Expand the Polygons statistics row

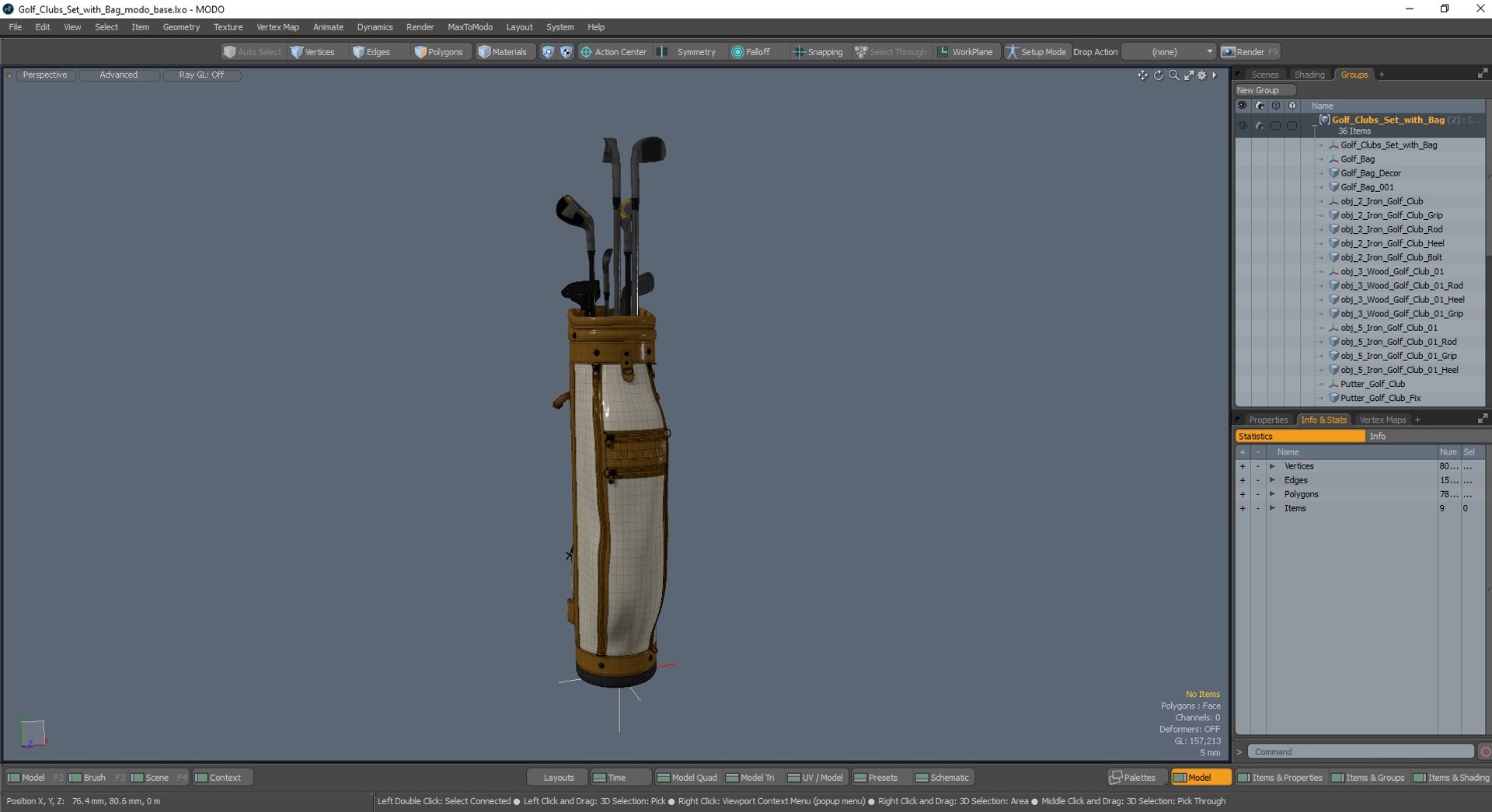[1272, 494]
